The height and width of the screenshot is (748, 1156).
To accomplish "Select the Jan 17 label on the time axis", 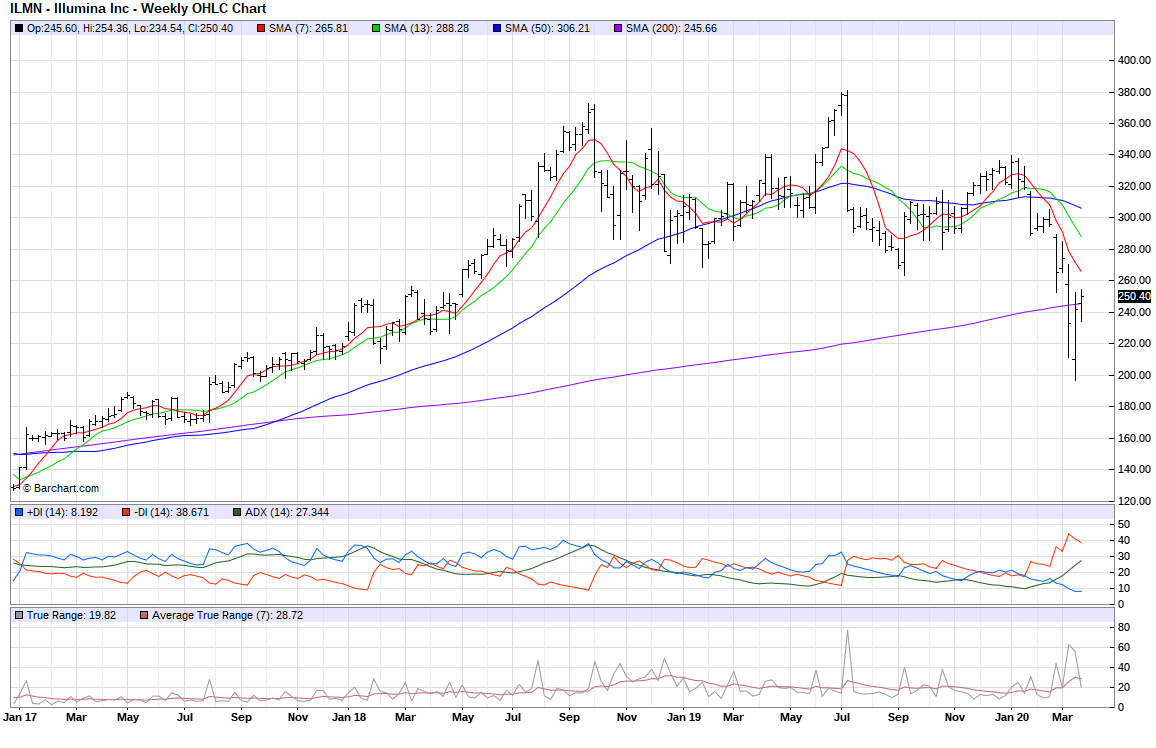I will [x=21, y=717].
